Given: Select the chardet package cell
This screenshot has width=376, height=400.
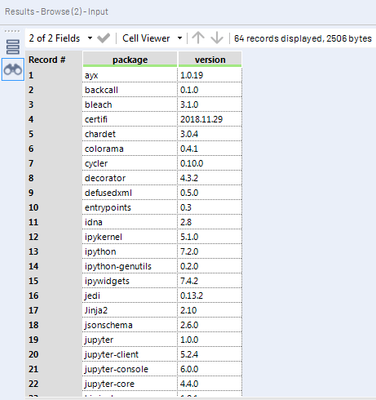Looking at the screenshot, I should click(x=130, y=134).
